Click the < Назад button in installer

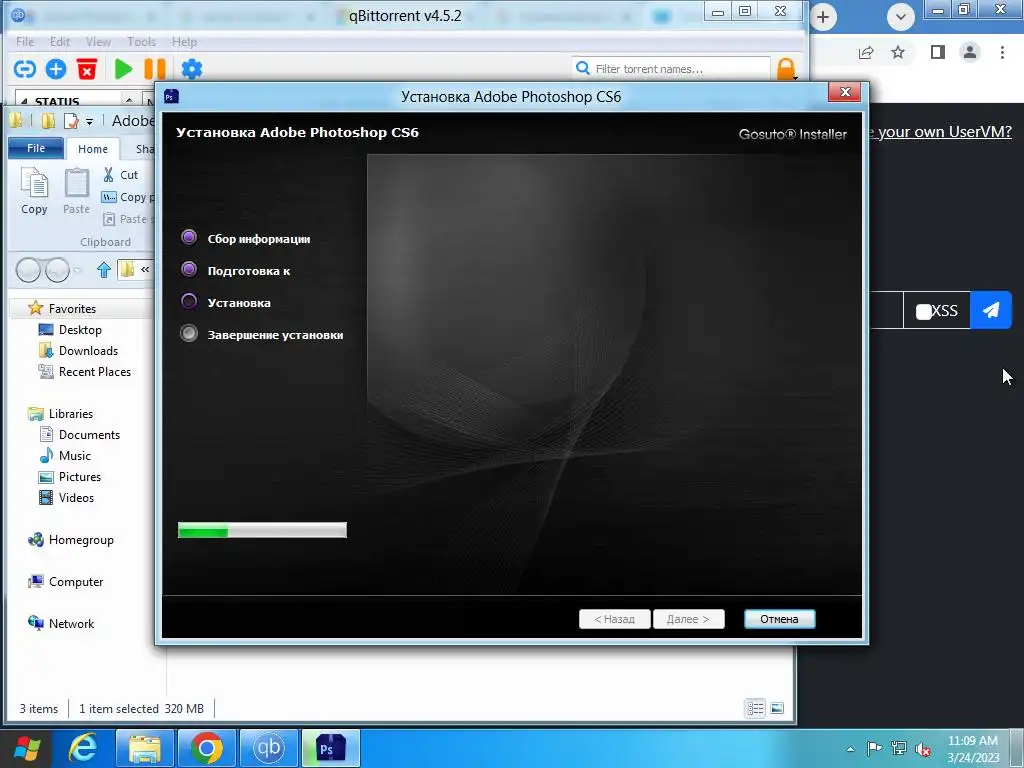[615, 619]
